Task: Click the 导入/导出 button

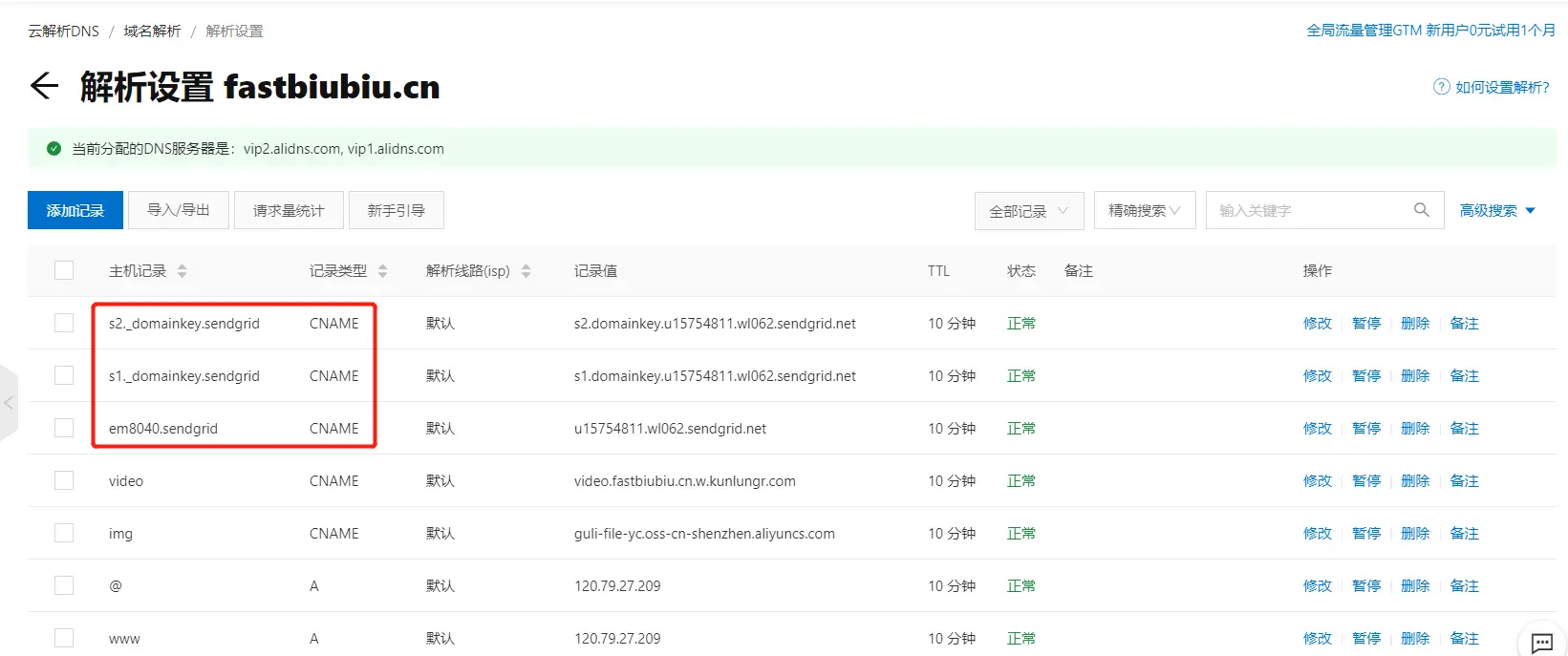Action: coord(179,210)
